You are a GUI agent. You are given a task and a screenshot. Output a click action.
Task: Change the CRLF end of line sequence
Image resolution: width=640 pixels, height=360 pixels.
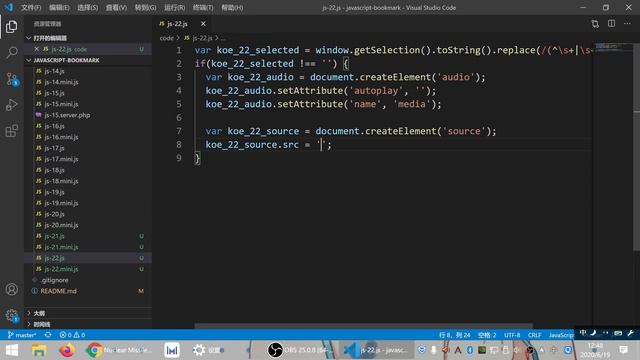(534, 335)
